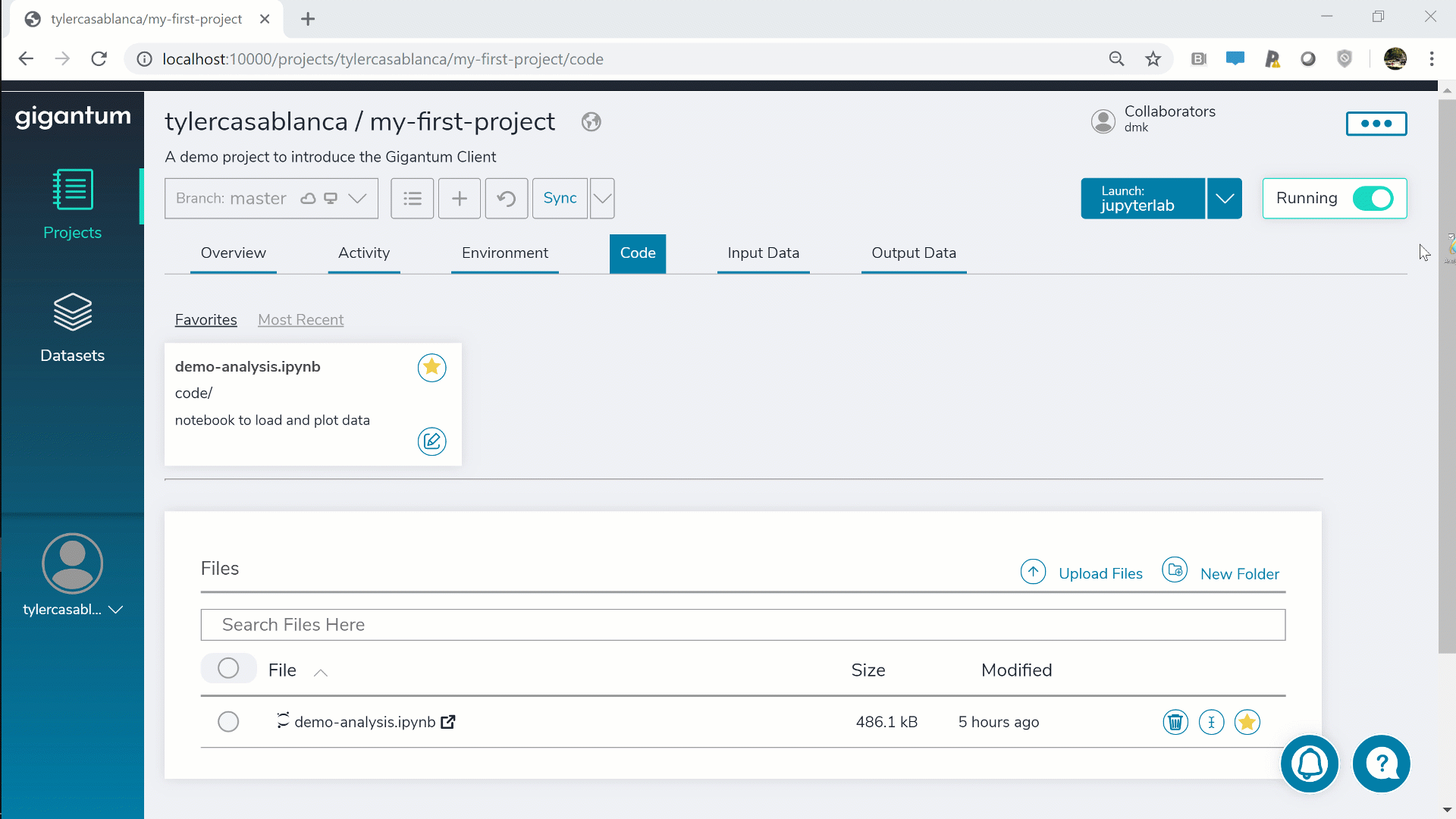
Task: Click the Sync button
Action: click(560, 199)
